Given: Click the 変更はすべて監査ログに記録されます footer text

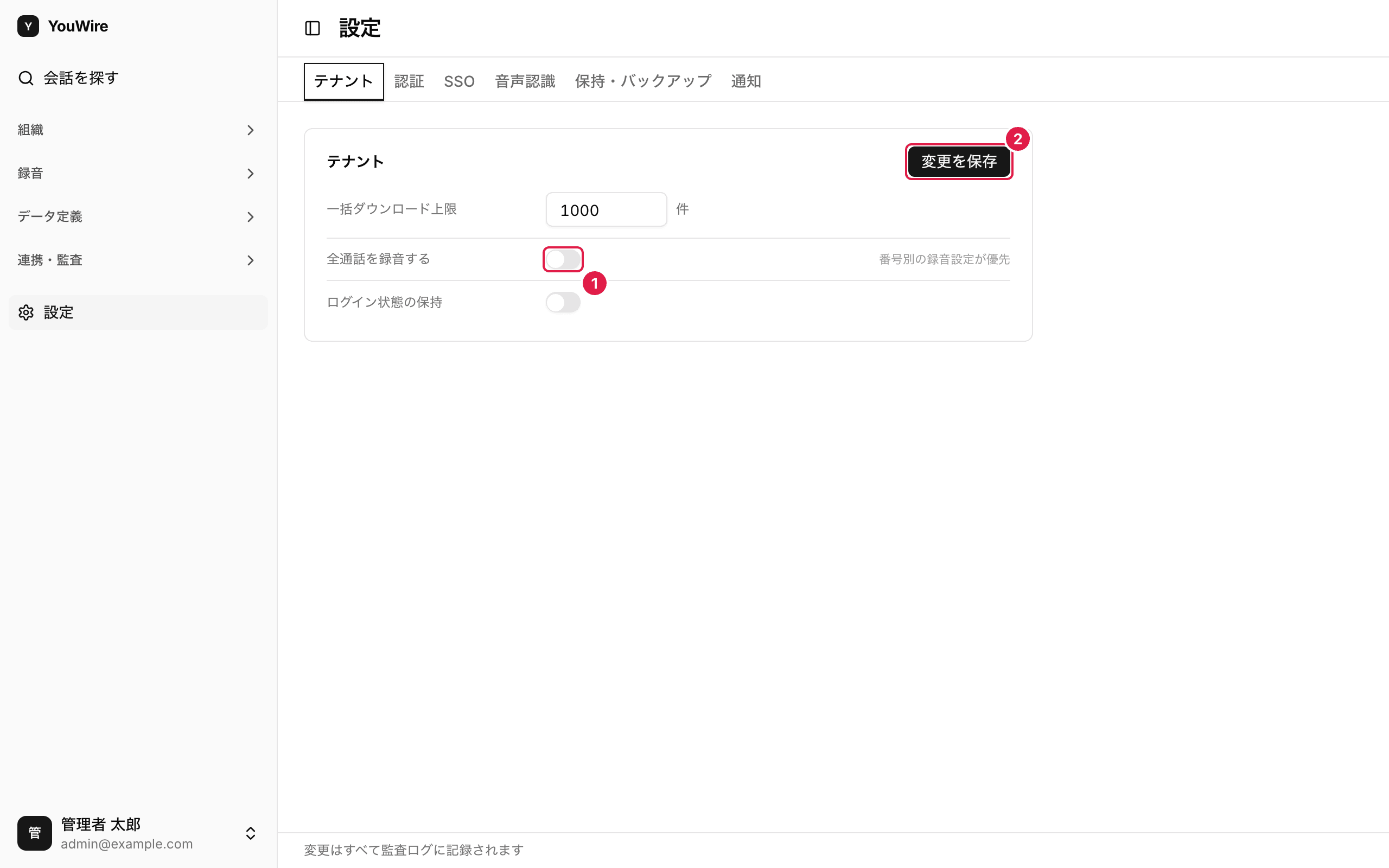Looking at the screenshot, I should click(x=413, y=850).
